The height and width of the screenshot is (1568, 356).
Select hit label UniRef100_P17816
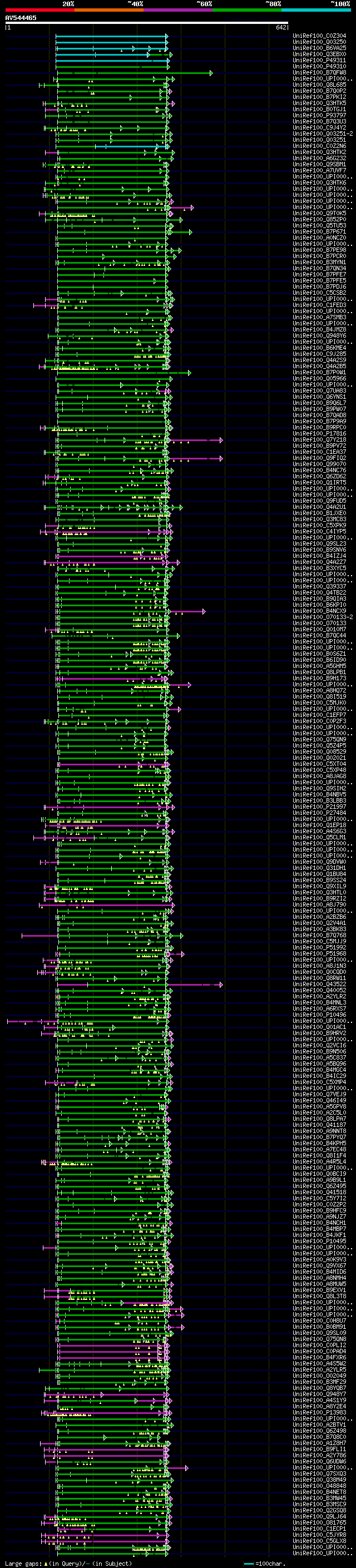pyautogui.click(x=319, y=434)
